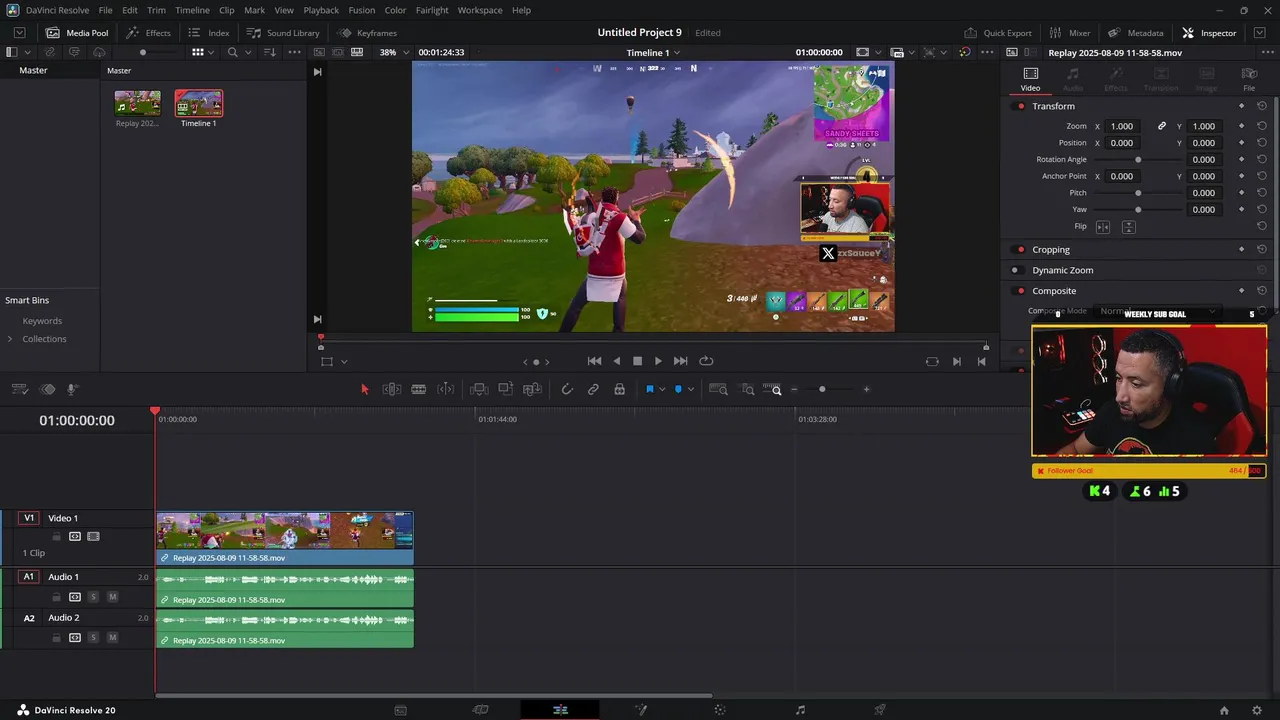Screen dimensions: 1280x720
Task: Jump to first frame in viewer
Action: pos(594,361)
